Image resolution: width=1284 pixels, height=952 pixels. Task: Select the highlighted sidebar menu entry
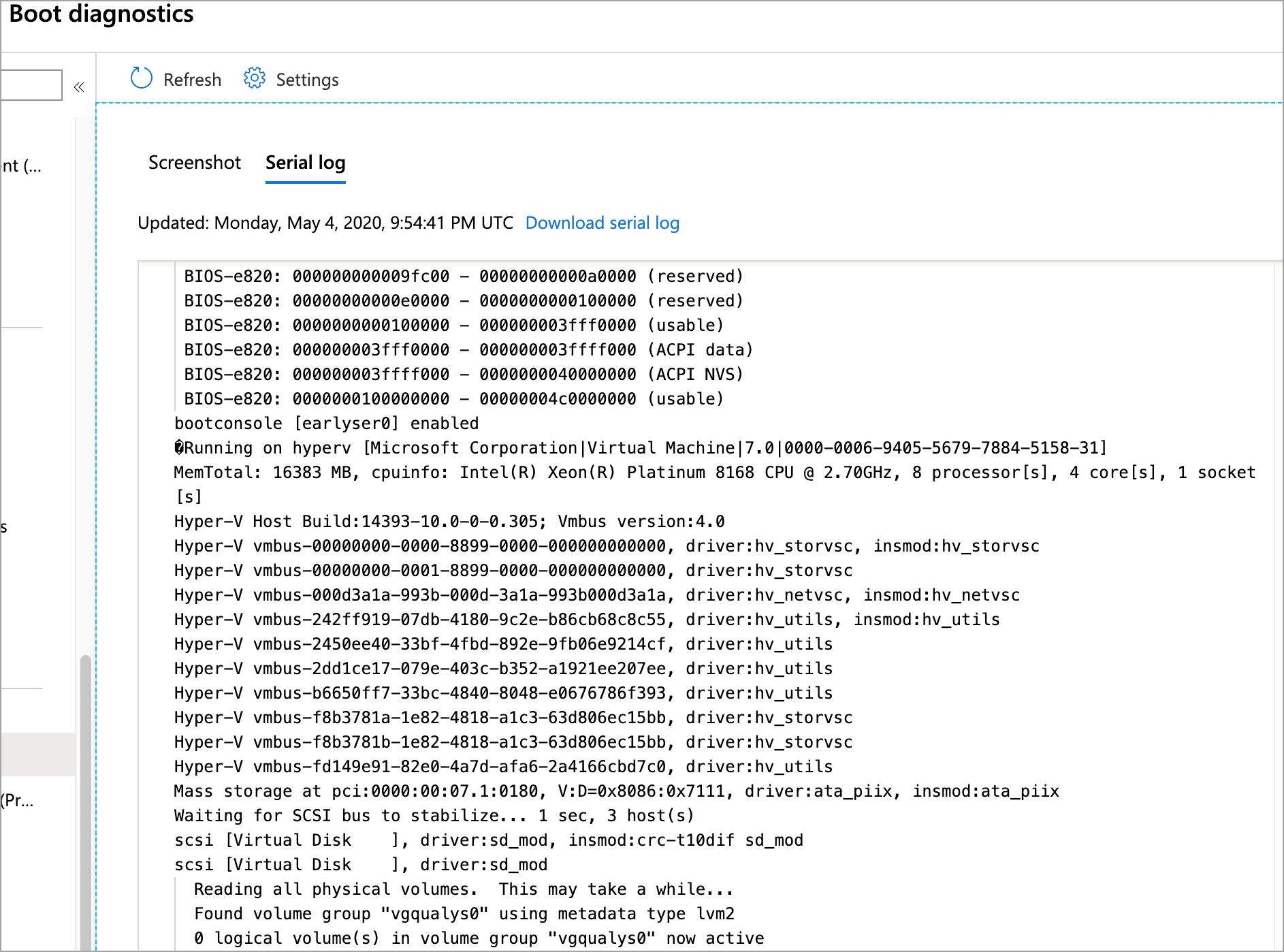click(x=37, y=755)
